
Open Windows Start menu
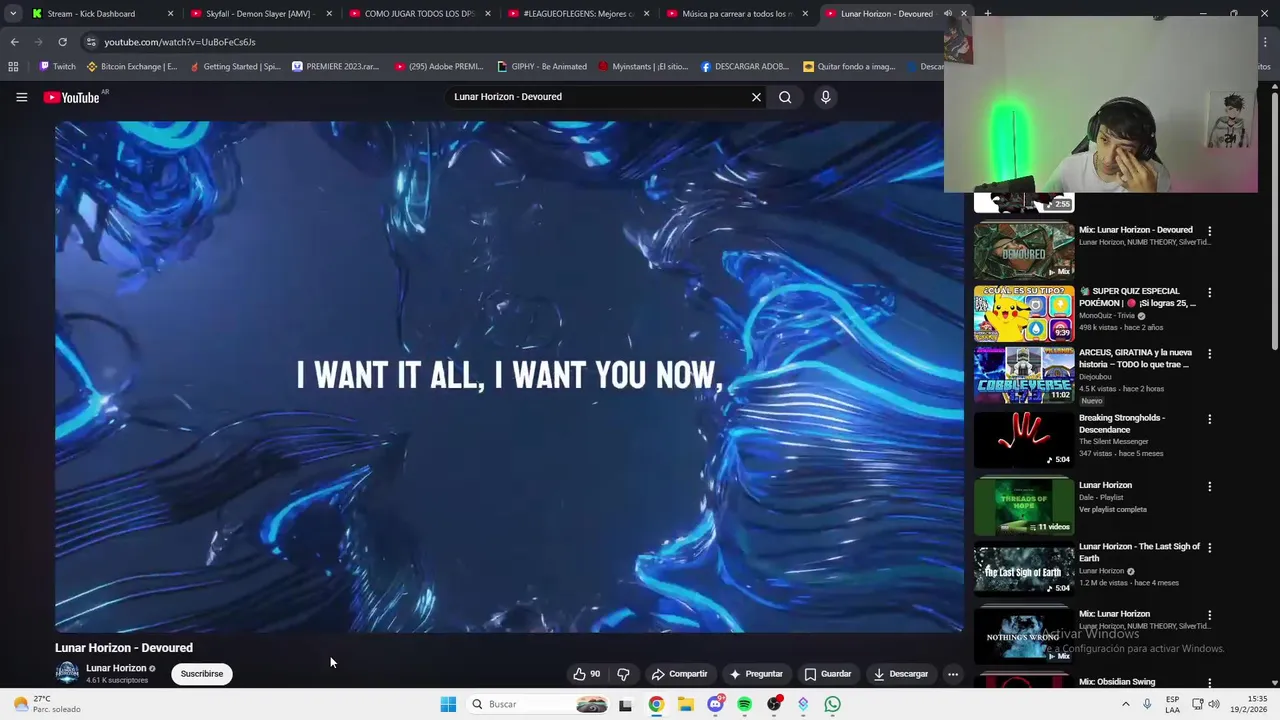pyautogui.click(x=448, y=704)
